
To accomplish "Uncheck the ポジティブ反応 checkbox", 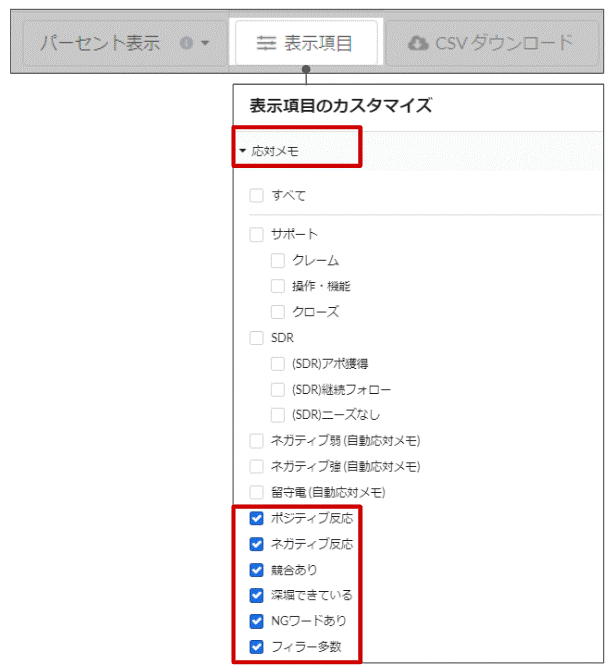I will pyautogui.click(x=256, y=518).
